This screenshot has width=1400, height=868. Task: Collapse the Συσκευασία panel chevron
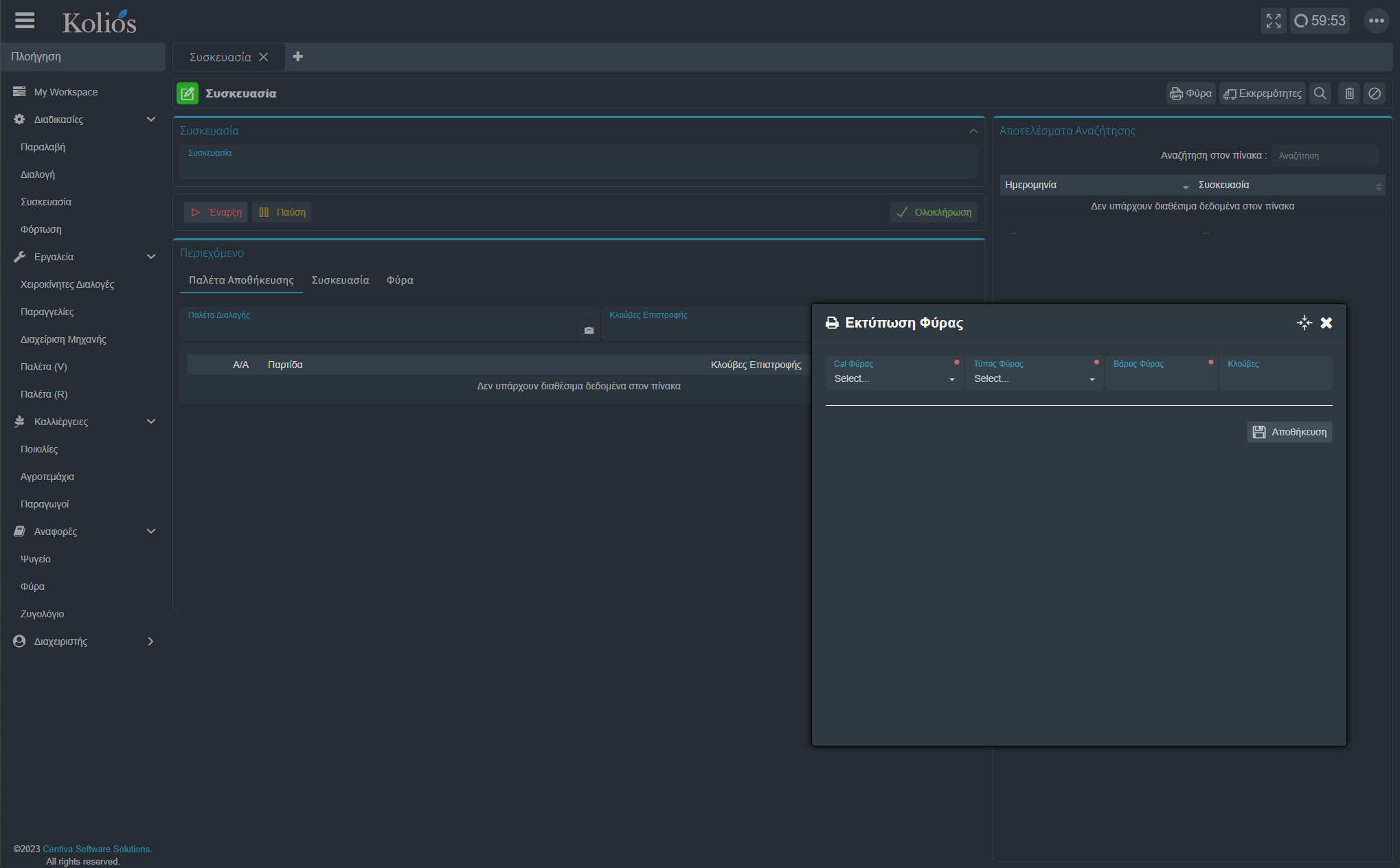[x=973, y=130]
